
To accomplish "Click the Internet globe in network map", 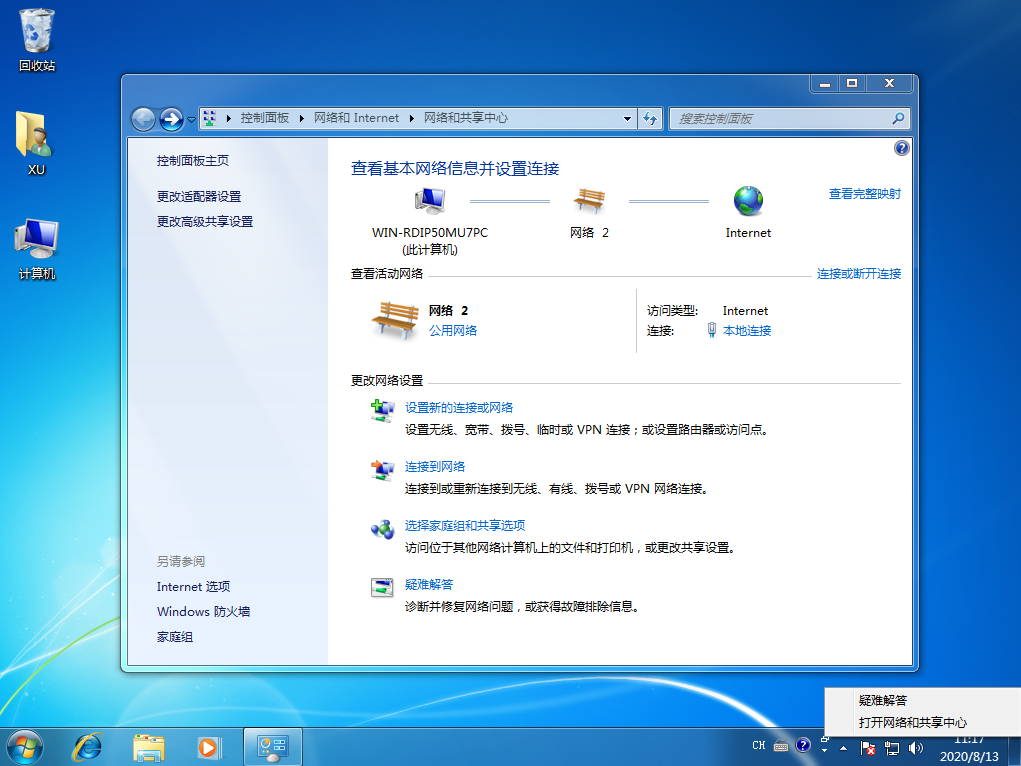I will 747,201.
